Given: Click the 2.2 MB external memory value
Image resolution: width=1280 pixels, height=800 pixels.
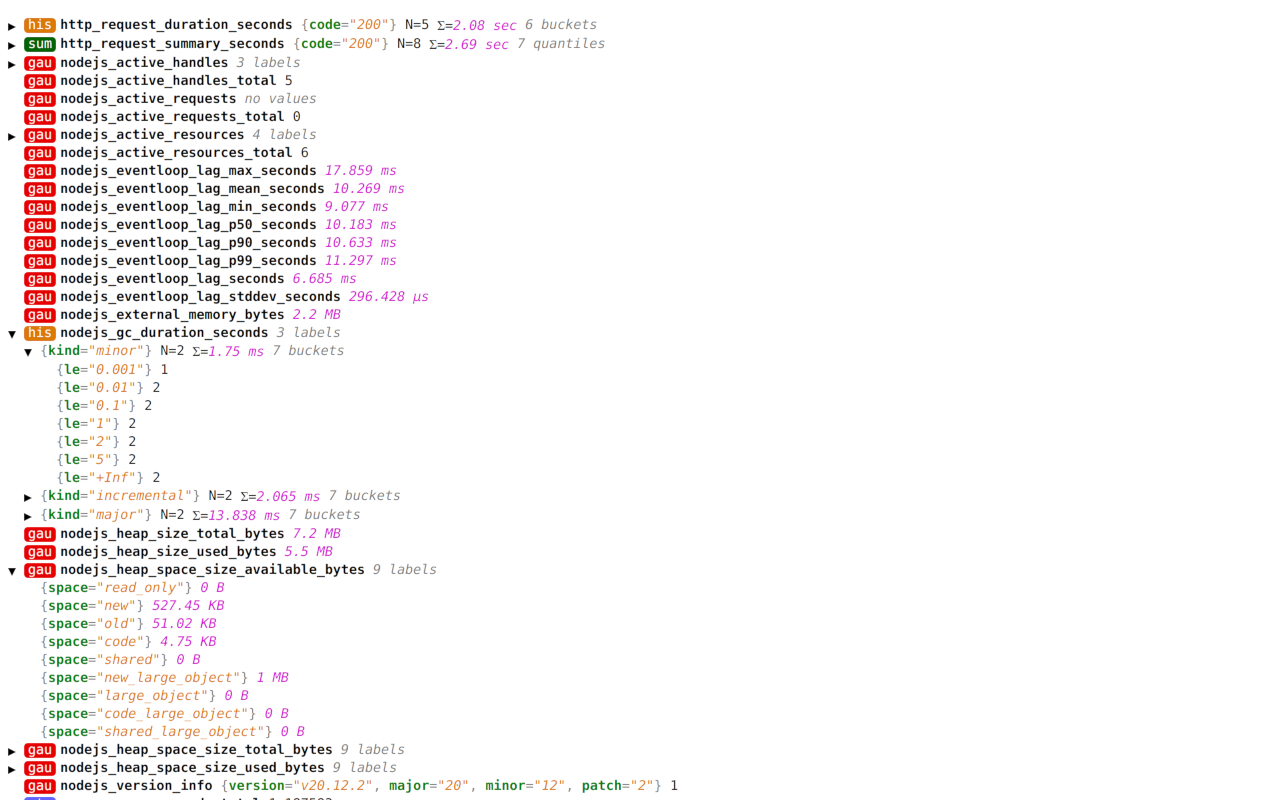Looking at the screenshot, I should [x=316, y=315].
